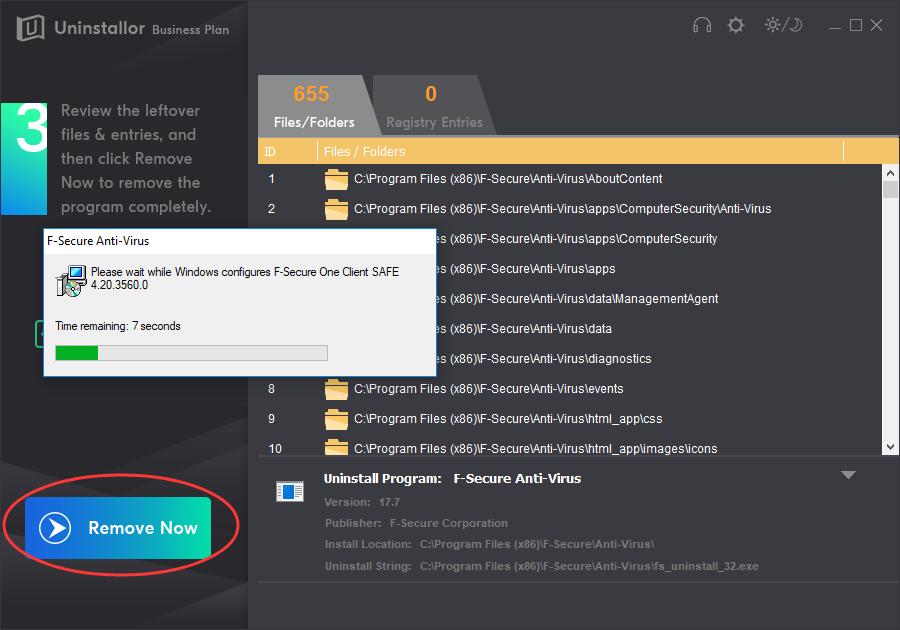The image size is (900, 630).
Task: Select the path ending in apps\ComputerSecurity
Action: point(577,239)
